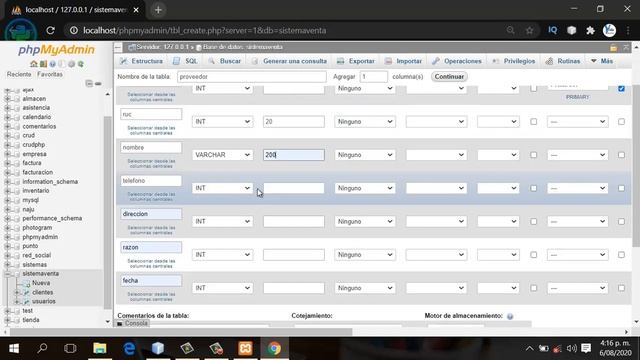Open Windows notification center icon

586,348
